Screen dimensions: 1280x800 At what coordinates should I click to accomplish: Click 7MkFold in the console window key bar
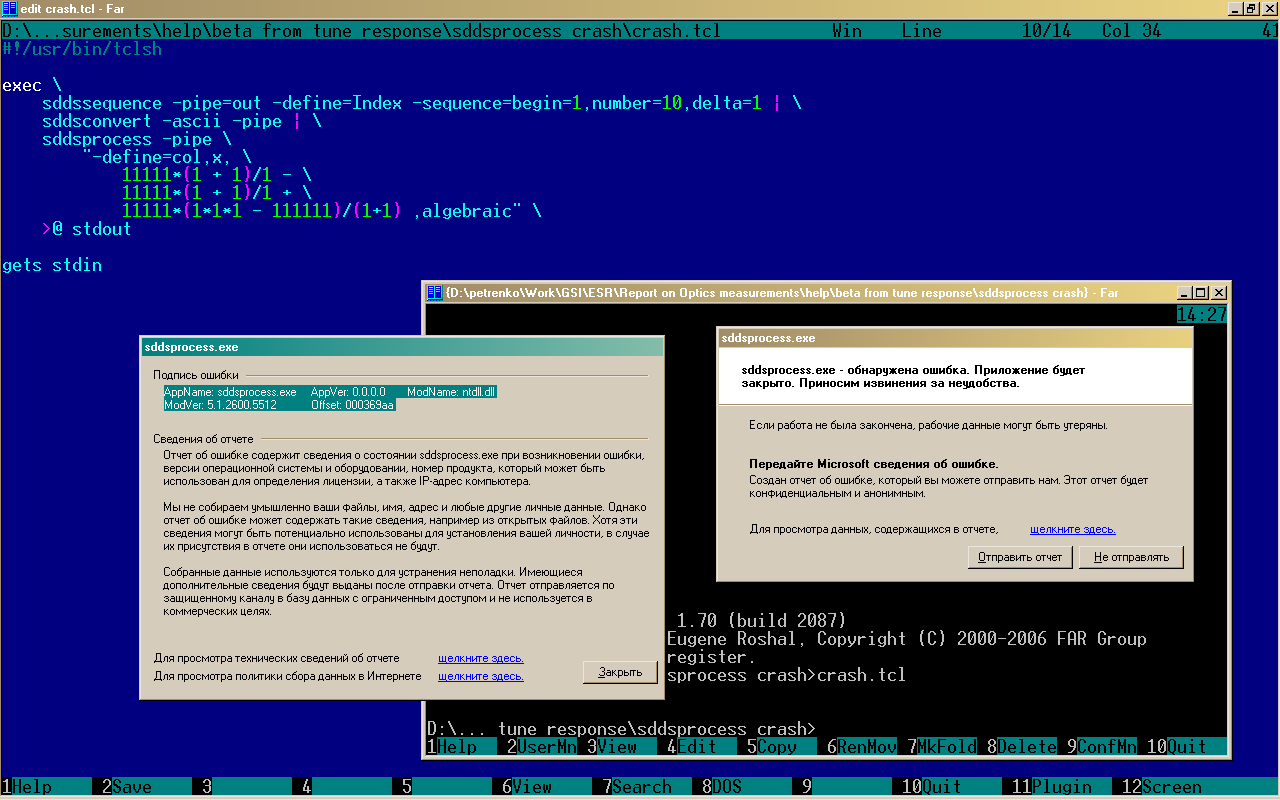pos(942,746)
